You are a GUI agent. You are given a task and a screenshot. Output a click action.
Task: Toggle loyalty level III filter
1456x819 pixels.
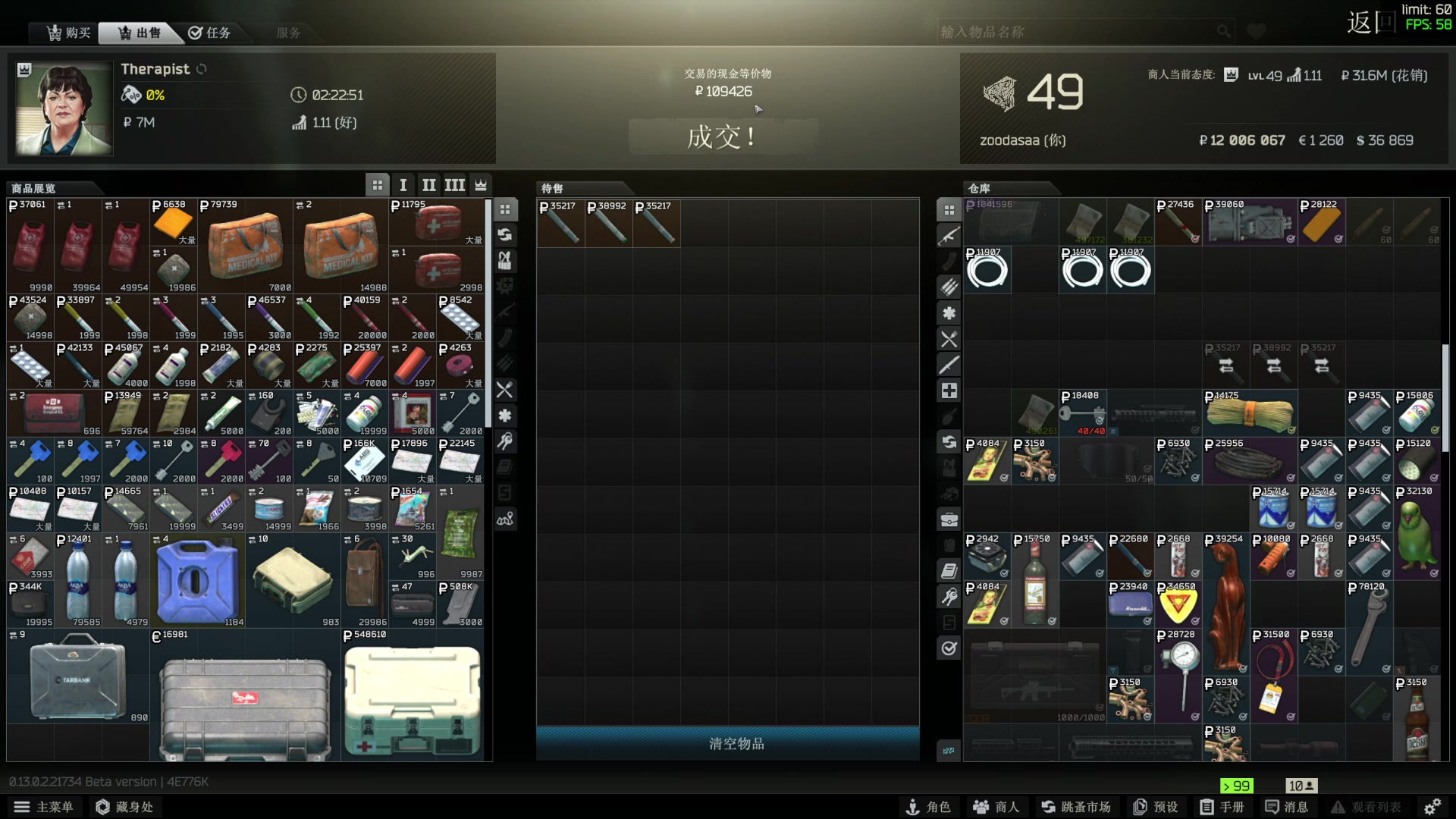pyautogui.click(x=455, y=185)
